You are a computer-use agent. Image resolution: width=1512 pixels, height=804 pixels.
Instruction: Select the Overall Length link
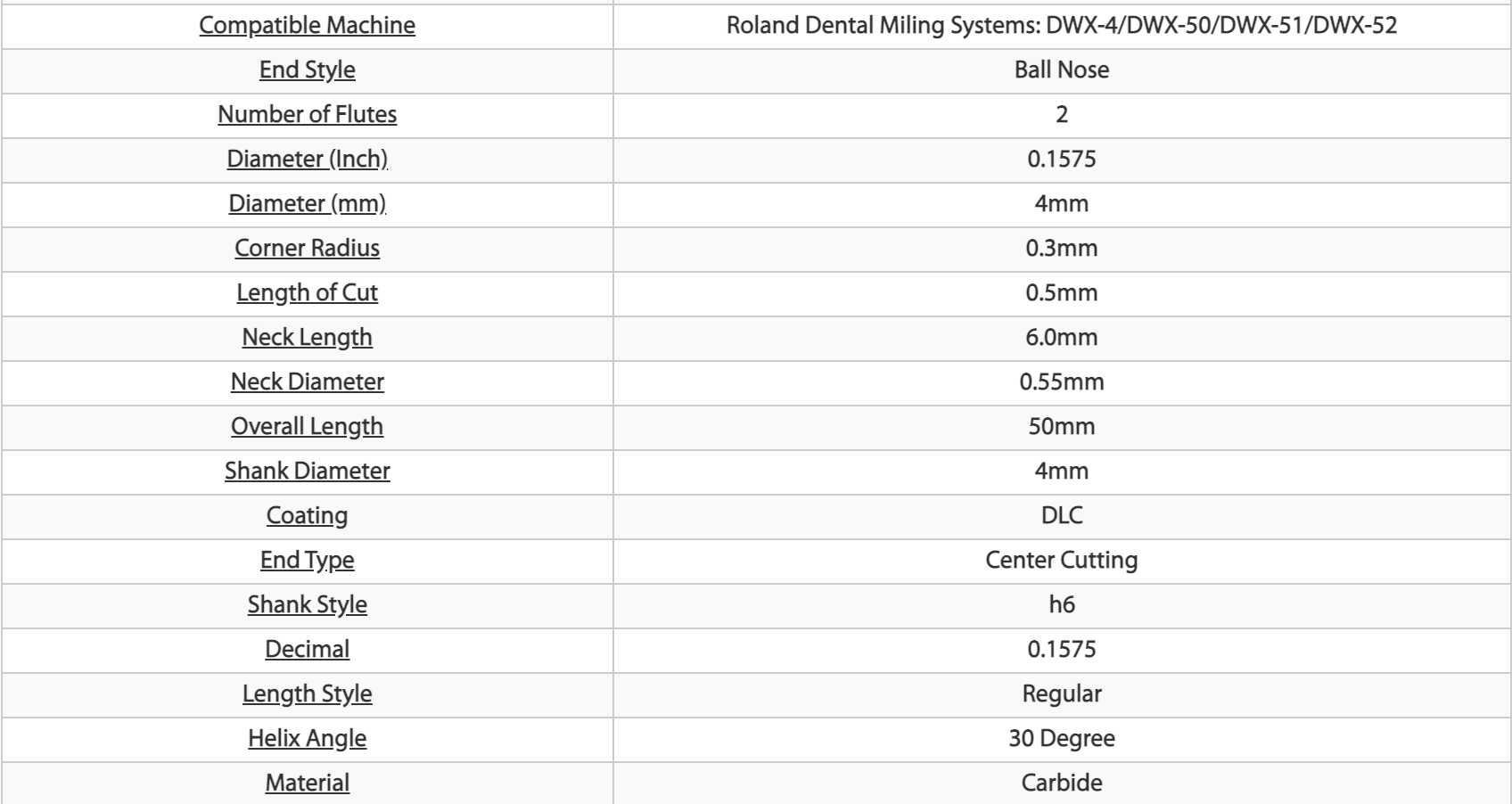pyautogui.click(x=307, y=426)
